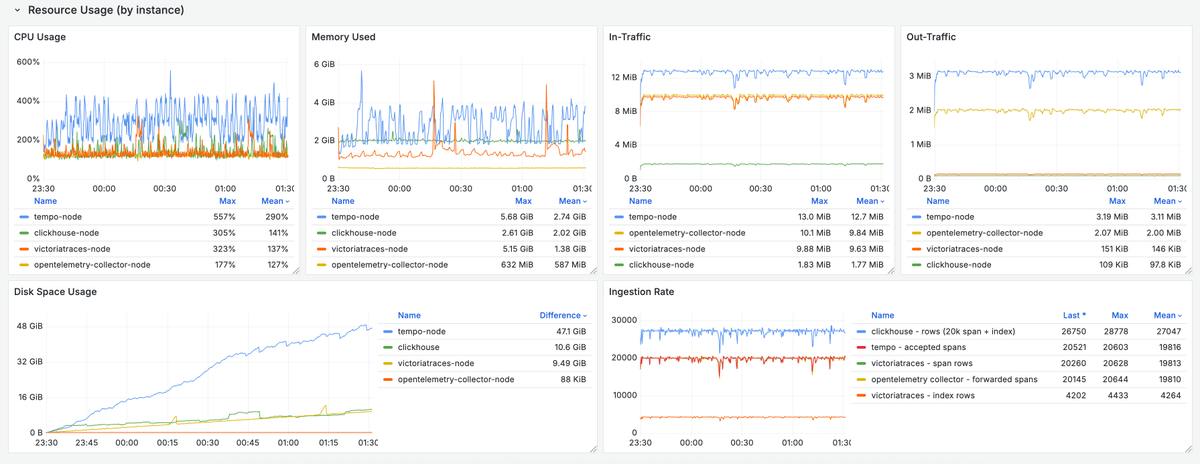The image size is (1200, 464).
Task: Open the Disk Space Usage panel title menu
Action: (55, 292)
